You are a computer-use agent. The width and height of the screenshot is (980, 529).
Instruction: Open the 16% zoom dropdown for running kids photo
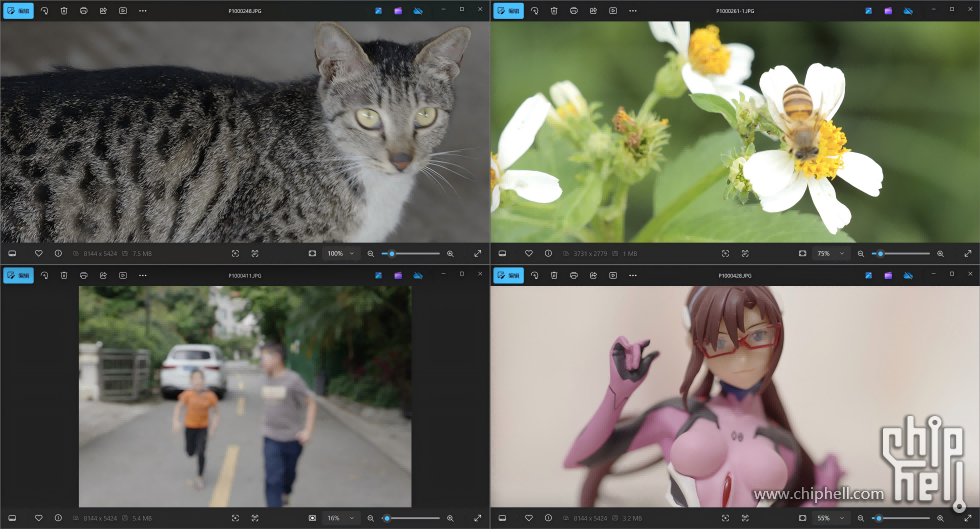pos(339,518)
